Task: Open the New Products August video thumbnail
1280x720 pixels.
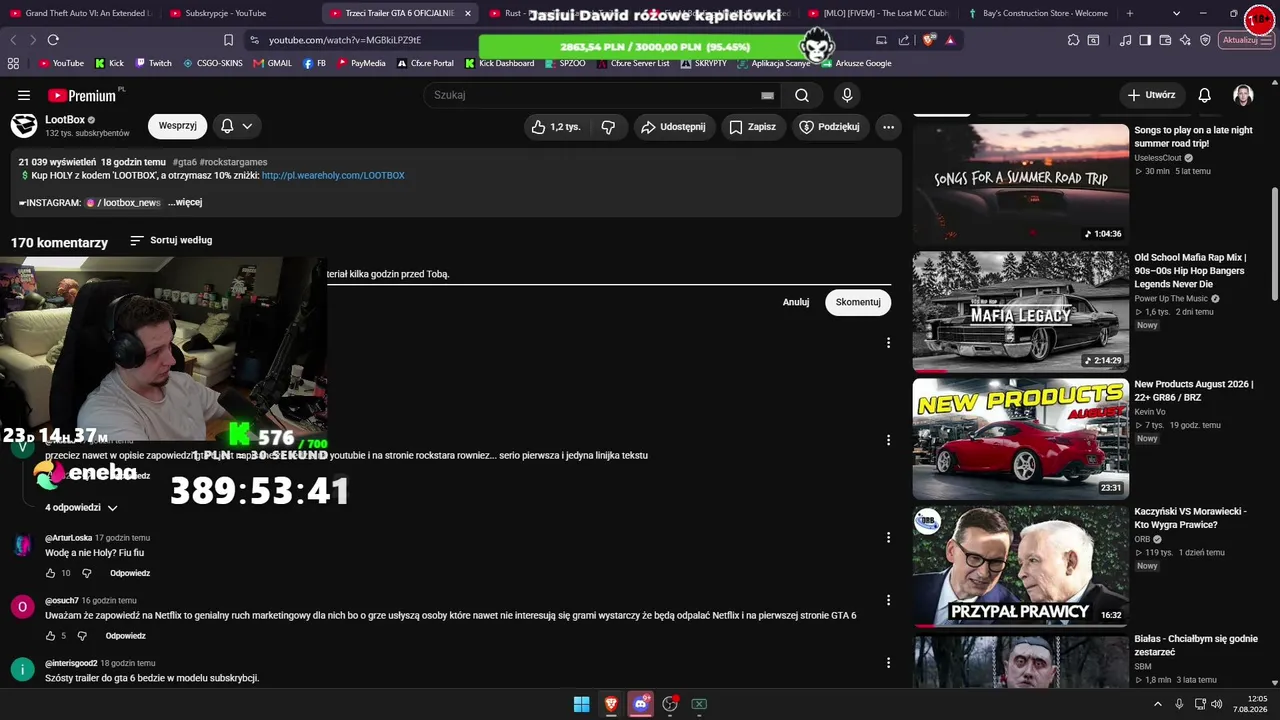Action: pos(1020,438)
